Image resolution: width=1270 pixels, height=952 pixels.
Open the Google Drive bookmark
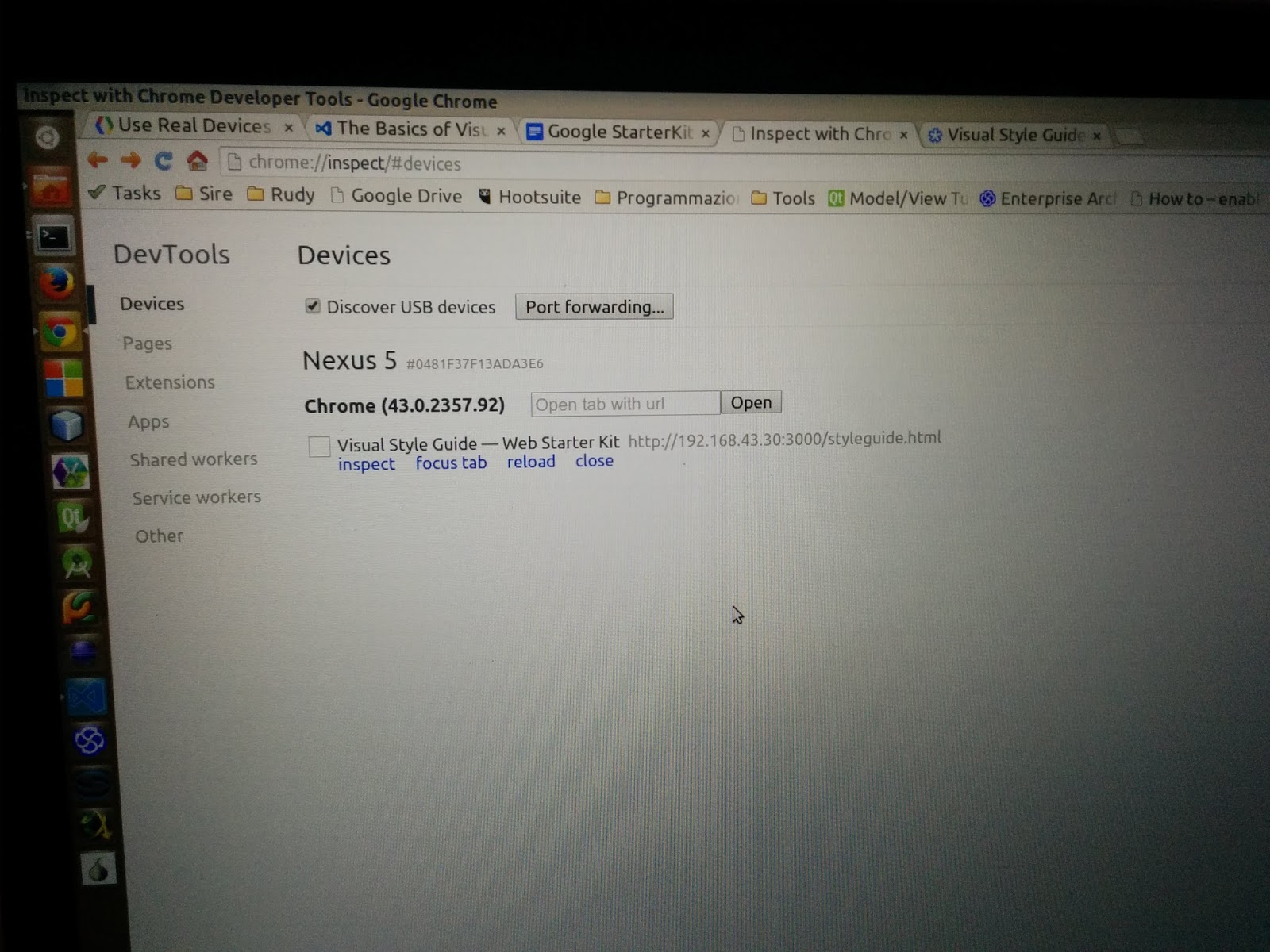coord(396,195)
